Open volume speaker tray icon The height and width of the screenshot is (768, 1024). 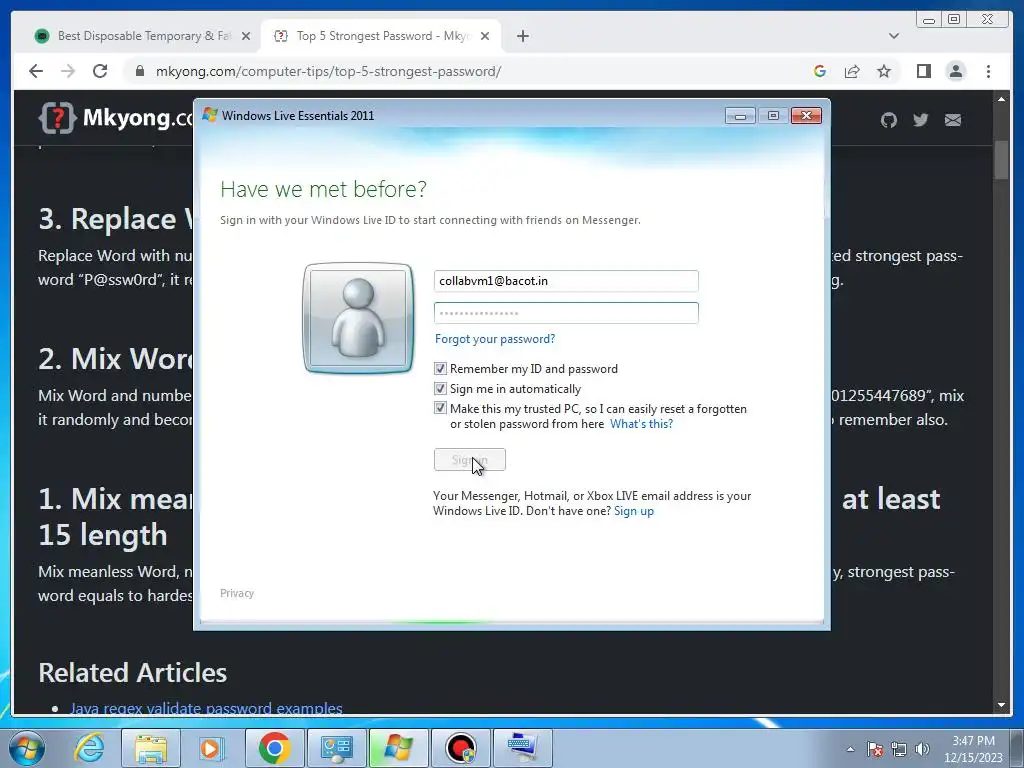[923, 749]
